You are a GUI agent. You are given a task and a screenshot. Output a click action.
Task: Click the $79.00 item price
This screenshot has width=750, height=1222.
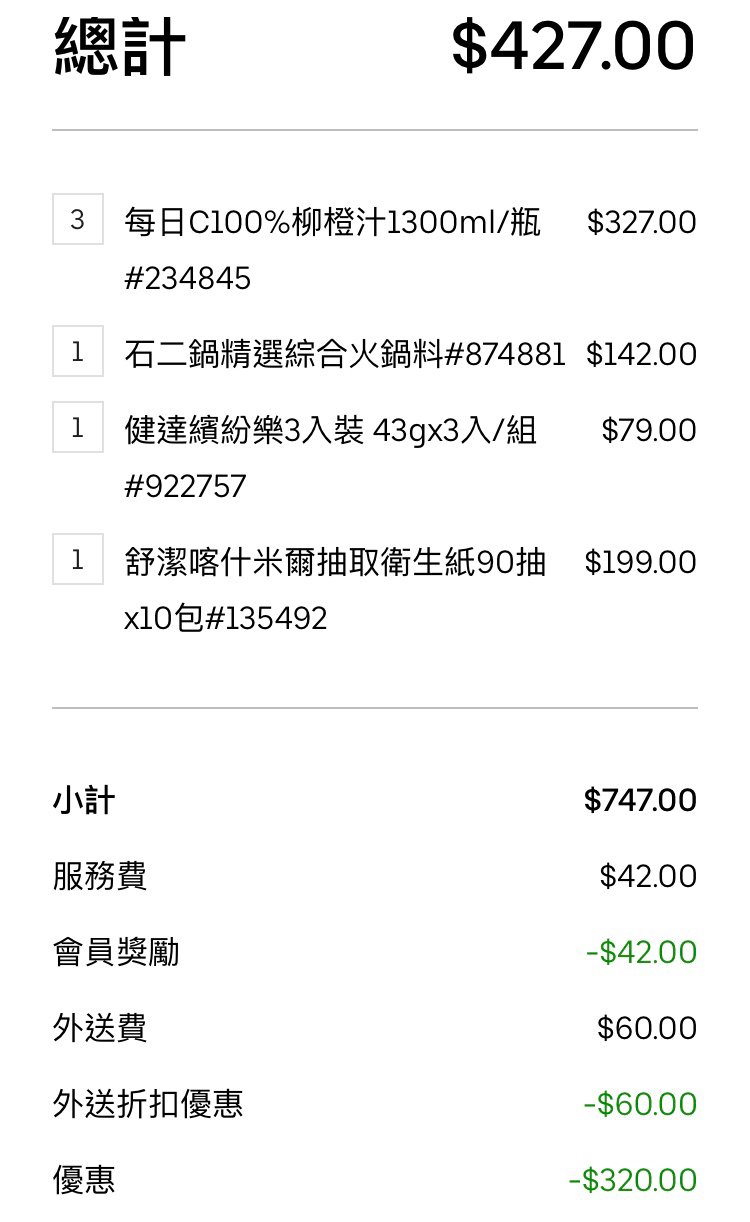click(x=648, y=430)
